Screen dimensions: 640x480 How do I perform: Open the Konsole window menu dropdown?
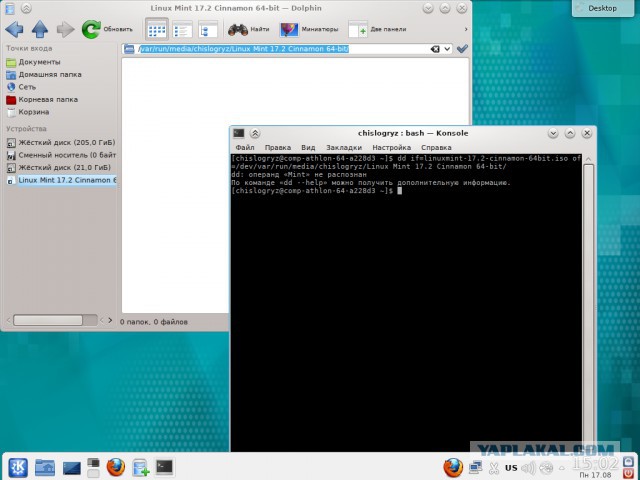239,133
